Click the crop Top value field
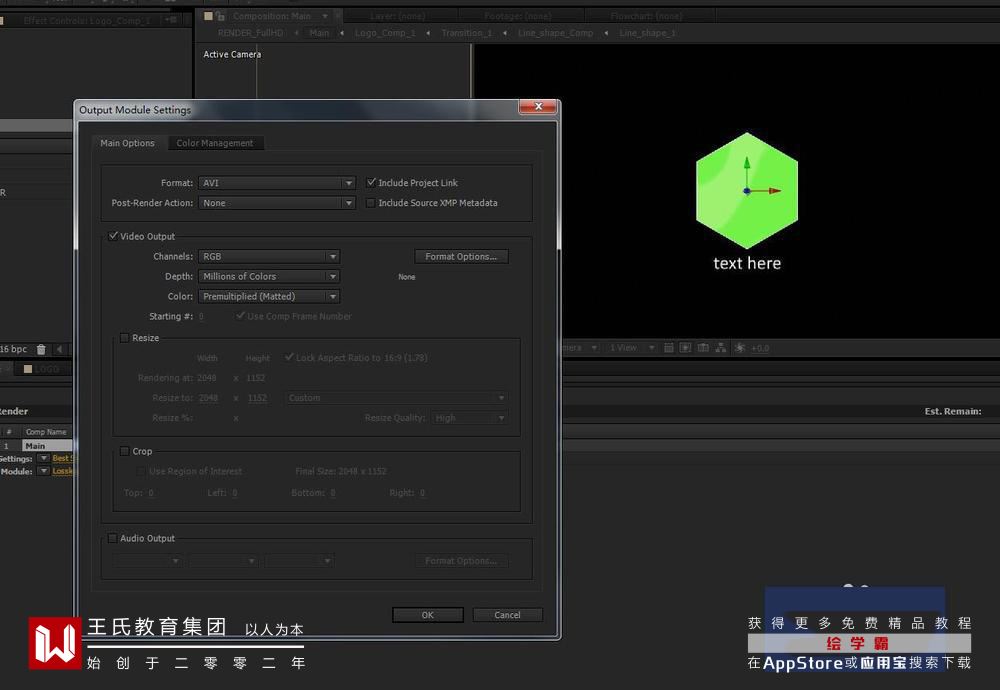Viewport: 1000px width, 690px height. click(151, 493)
